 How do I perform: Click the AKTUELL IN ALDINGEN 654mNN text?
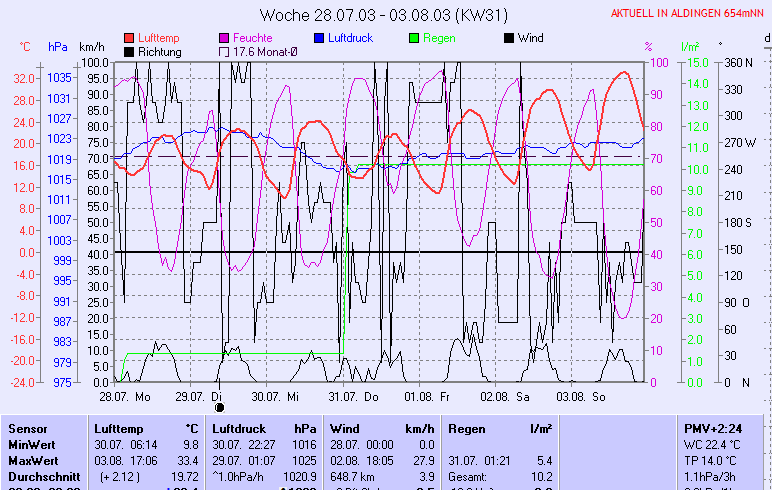(x=688, y=14)
